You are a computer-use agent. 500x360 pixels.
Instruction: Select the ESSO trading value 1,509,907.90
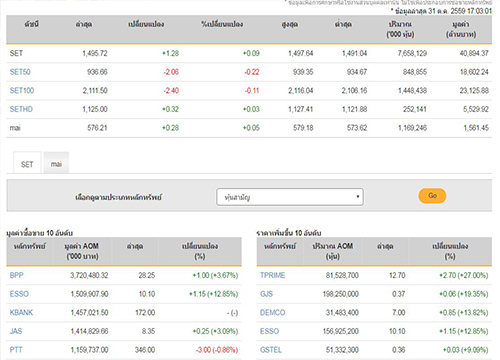coord(89,294)
